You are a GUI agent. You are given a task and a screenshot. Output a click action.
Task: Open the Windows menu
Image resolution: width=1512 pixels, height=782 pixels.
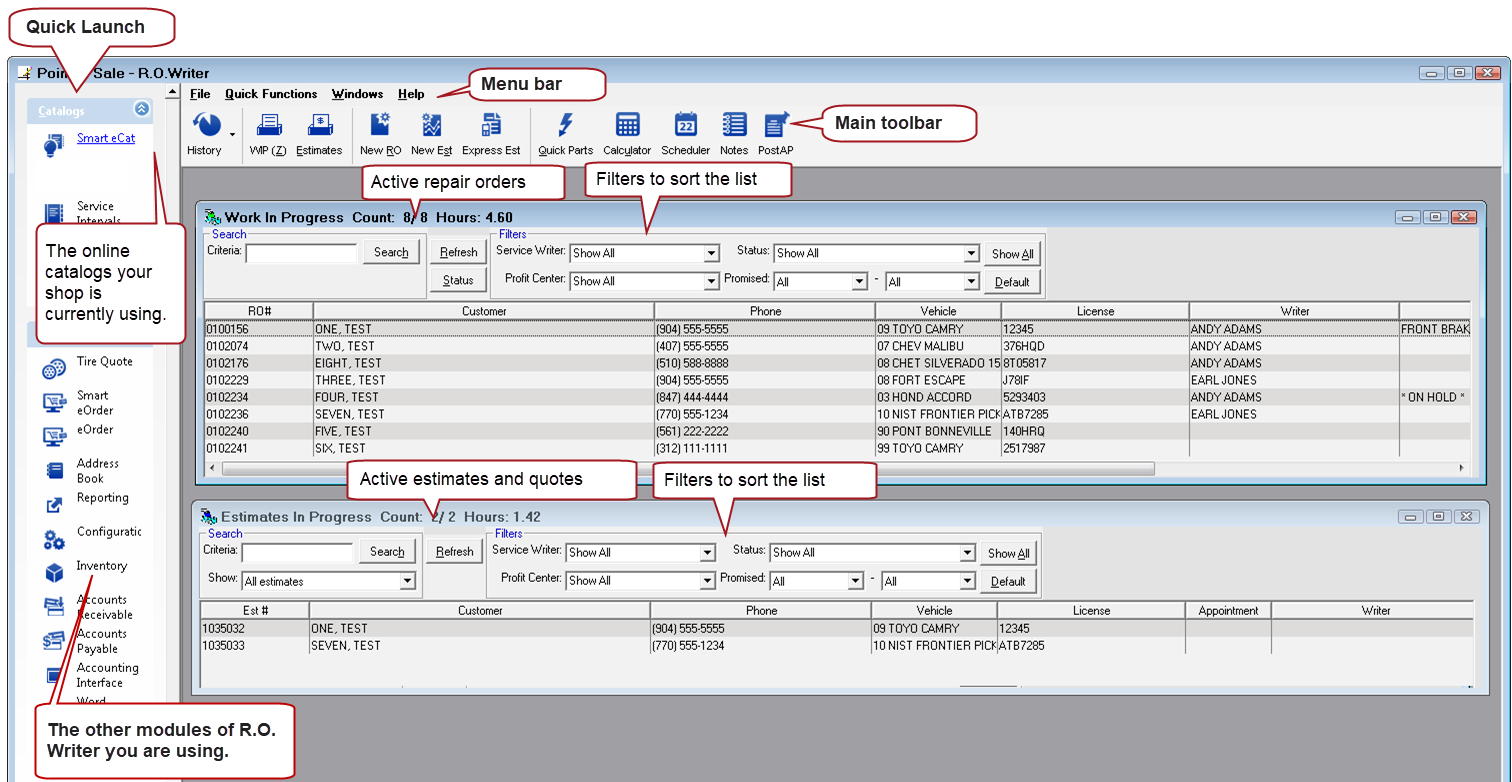[357, 94]
